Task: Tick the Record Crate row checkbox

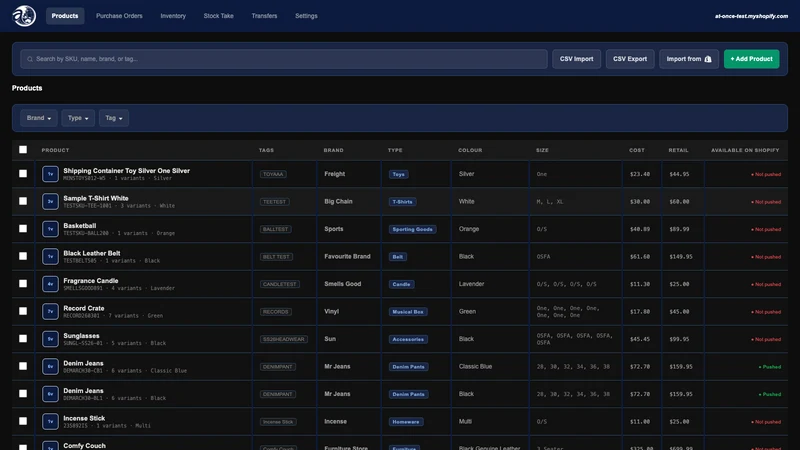Action: (23, 311)
